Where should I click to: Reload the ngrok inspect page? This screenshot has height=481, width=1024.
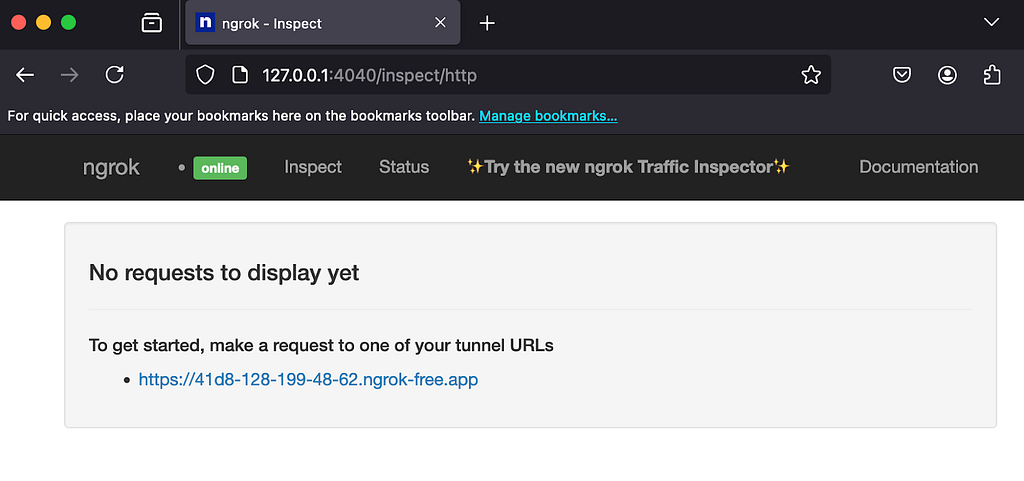coord(115,75)
